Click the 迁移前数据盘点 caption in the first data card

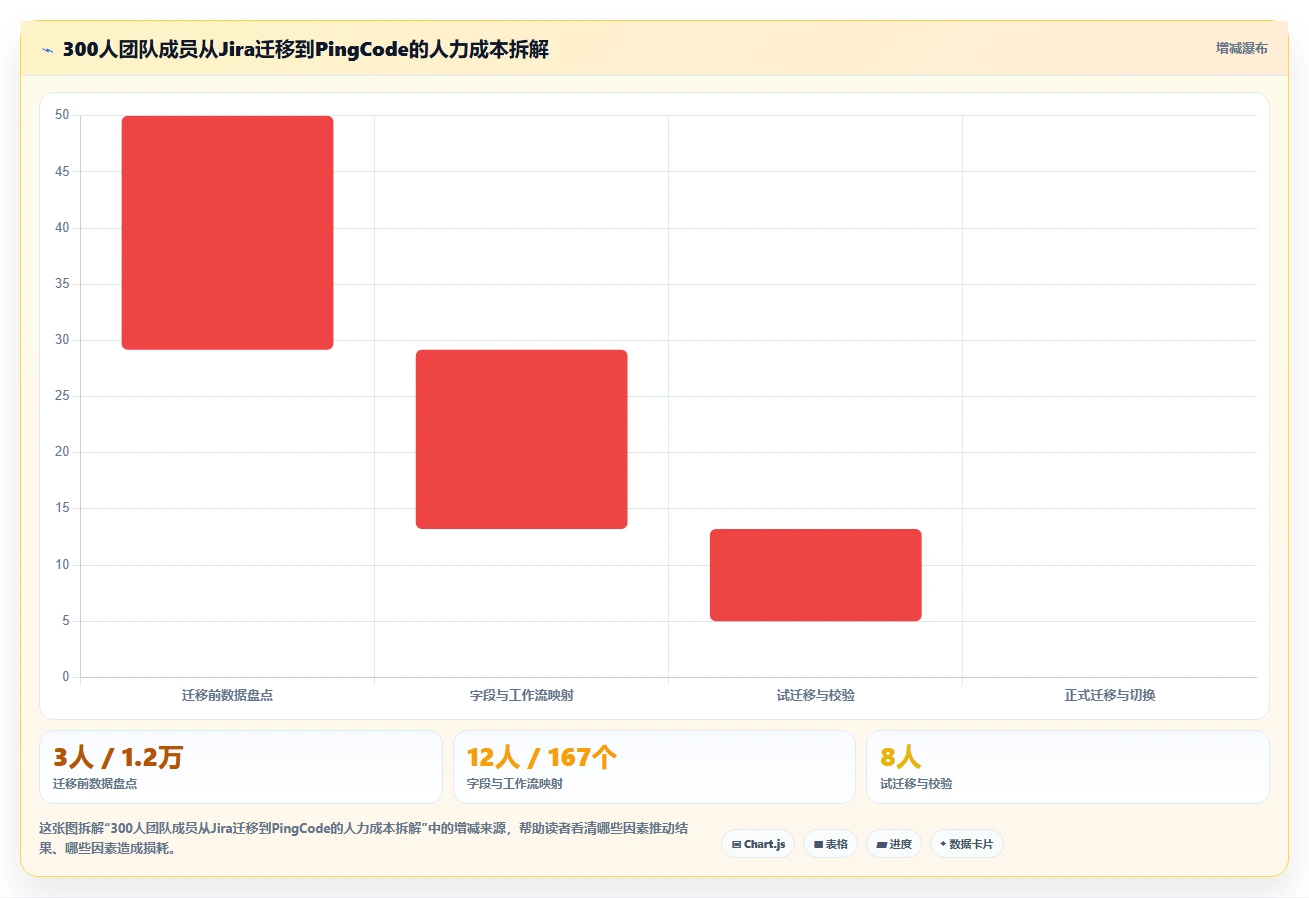point(95,784)
